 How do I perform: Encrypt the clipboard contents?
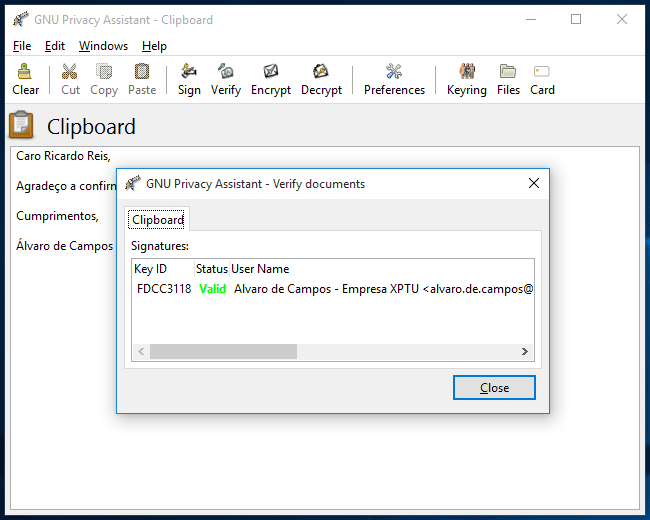pos(271,79)
